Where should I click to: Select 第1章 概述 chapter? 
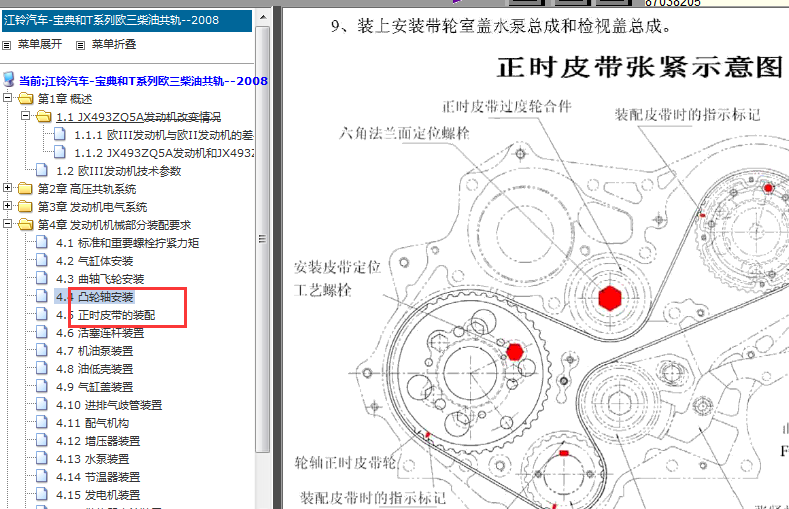point(65,99)
